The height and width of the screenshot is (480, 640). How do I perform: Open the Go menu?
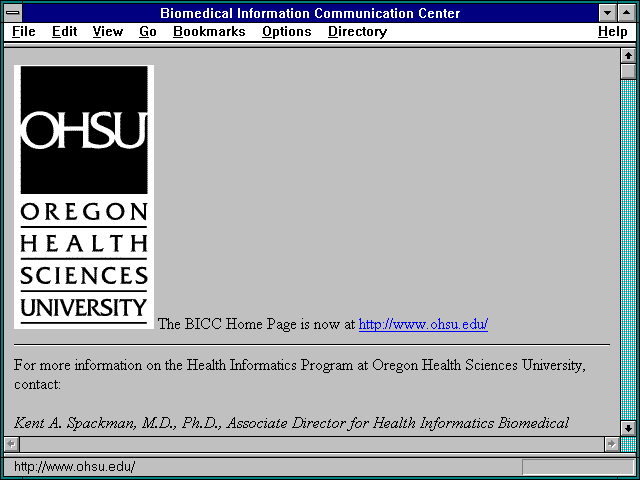(148, 32)
